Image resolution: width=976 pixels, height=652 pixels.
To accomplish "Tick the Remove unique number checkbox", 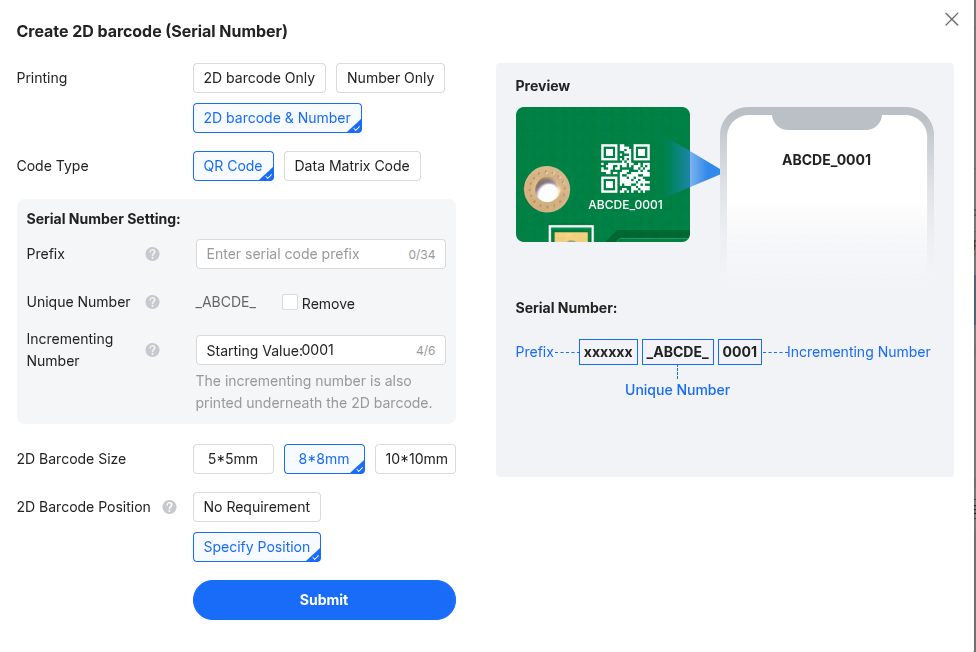I will (289, 302).
